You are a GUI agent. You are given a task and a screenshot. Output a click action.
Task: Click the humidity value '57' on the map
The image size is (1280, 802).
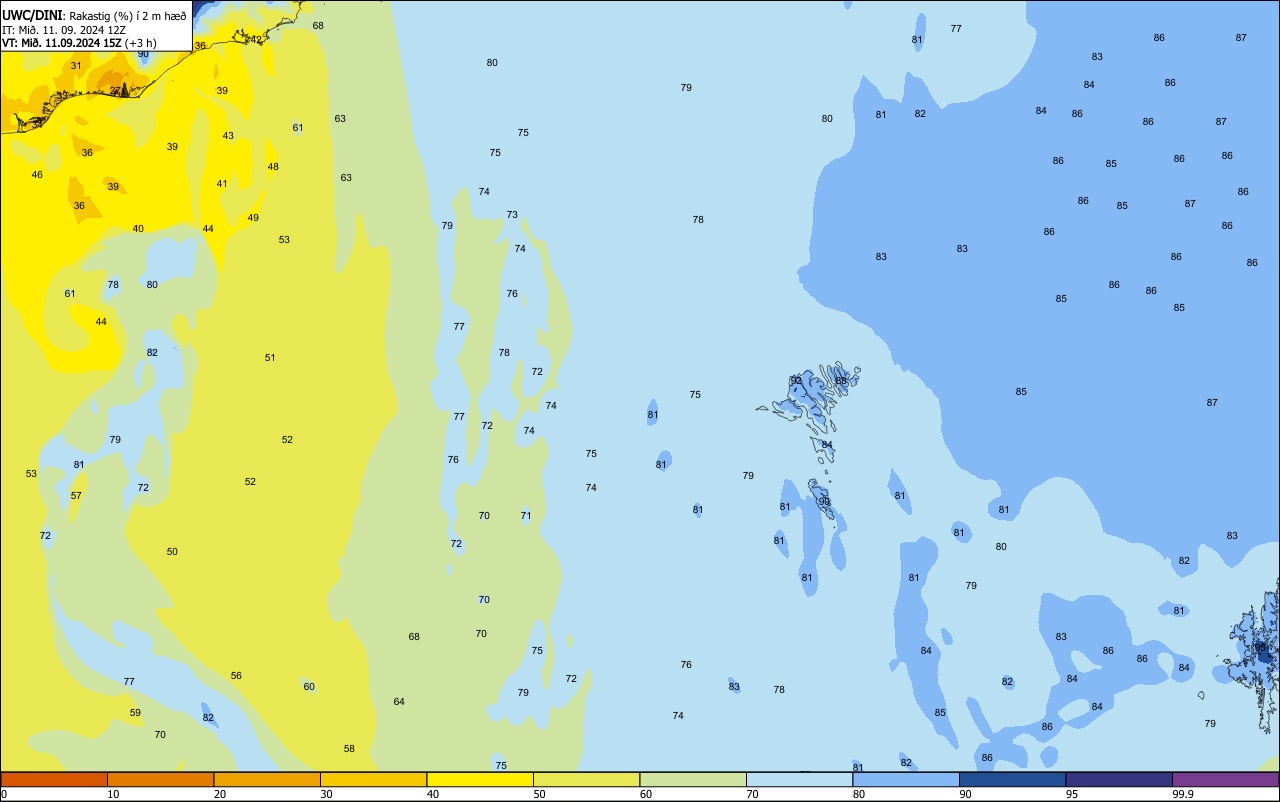tap(76, 496)
